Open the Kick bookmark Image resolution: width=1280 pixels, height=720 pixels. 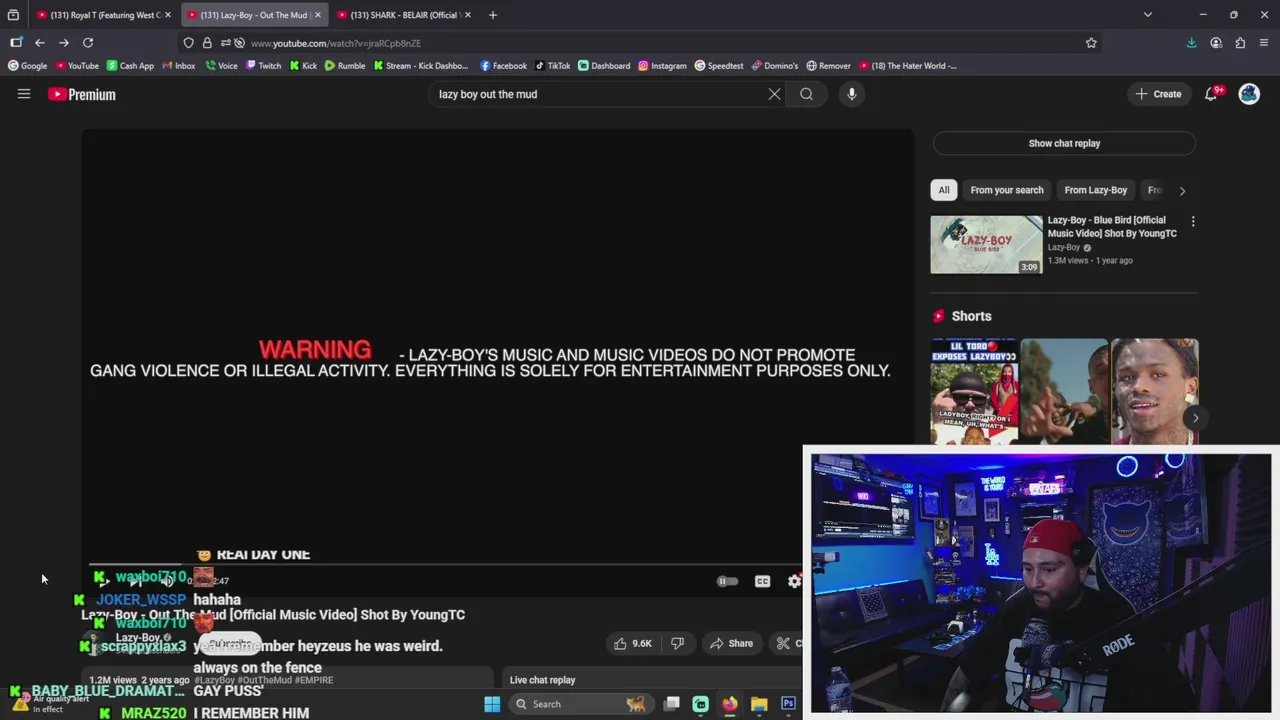coord(303,66)
